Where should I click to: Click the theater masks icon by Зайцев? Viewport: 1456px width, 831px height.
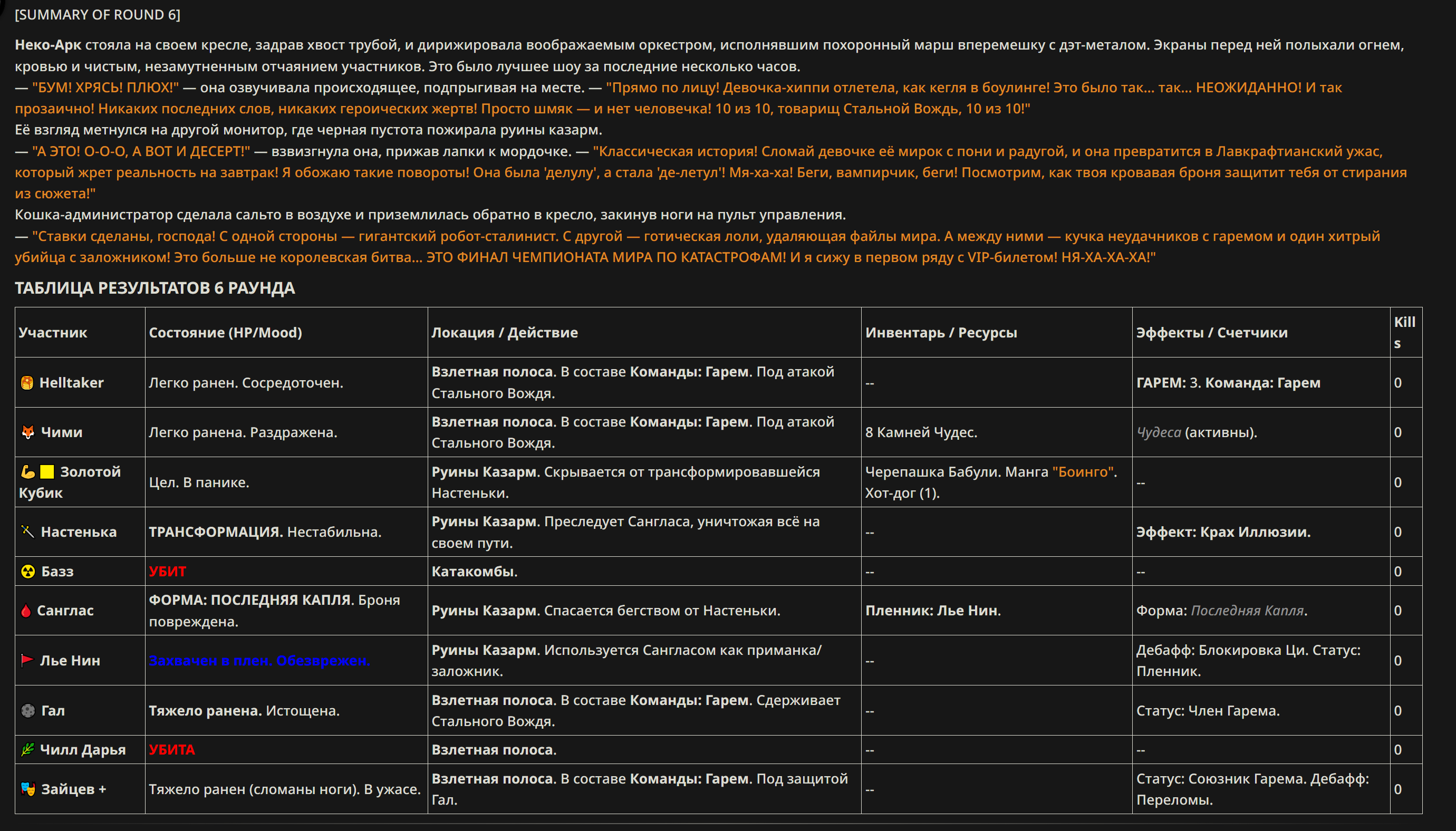pos(27,789)
